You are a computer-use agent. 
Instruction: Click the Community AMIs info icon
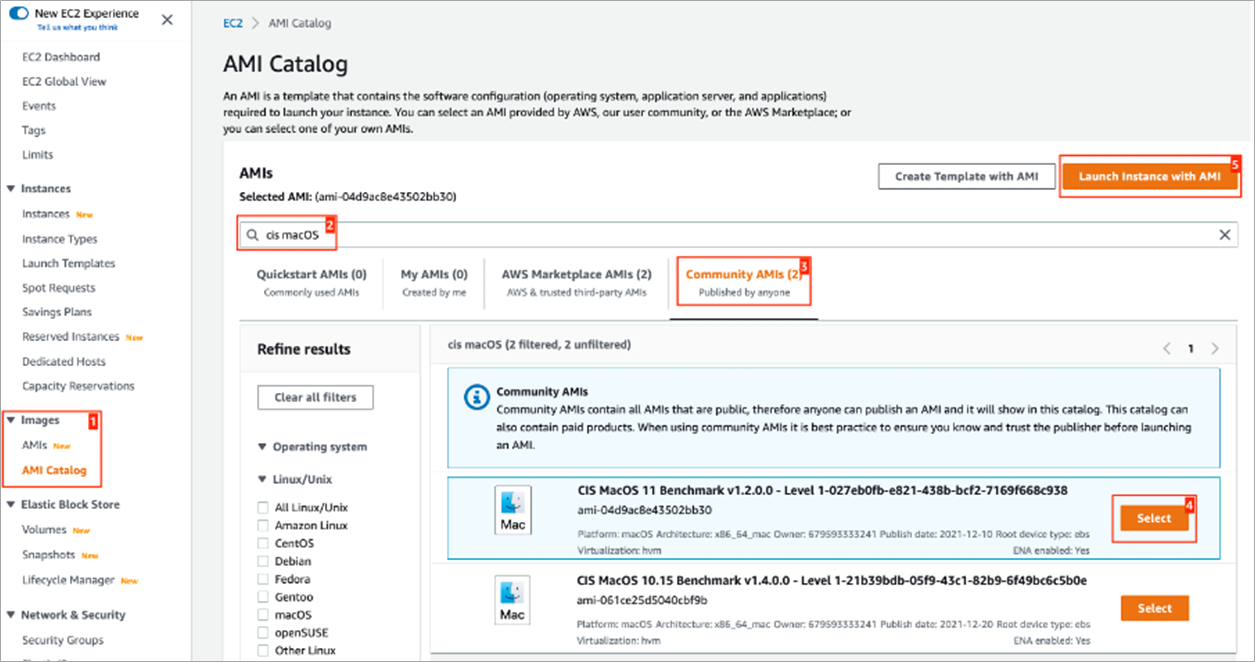(476, 397)
